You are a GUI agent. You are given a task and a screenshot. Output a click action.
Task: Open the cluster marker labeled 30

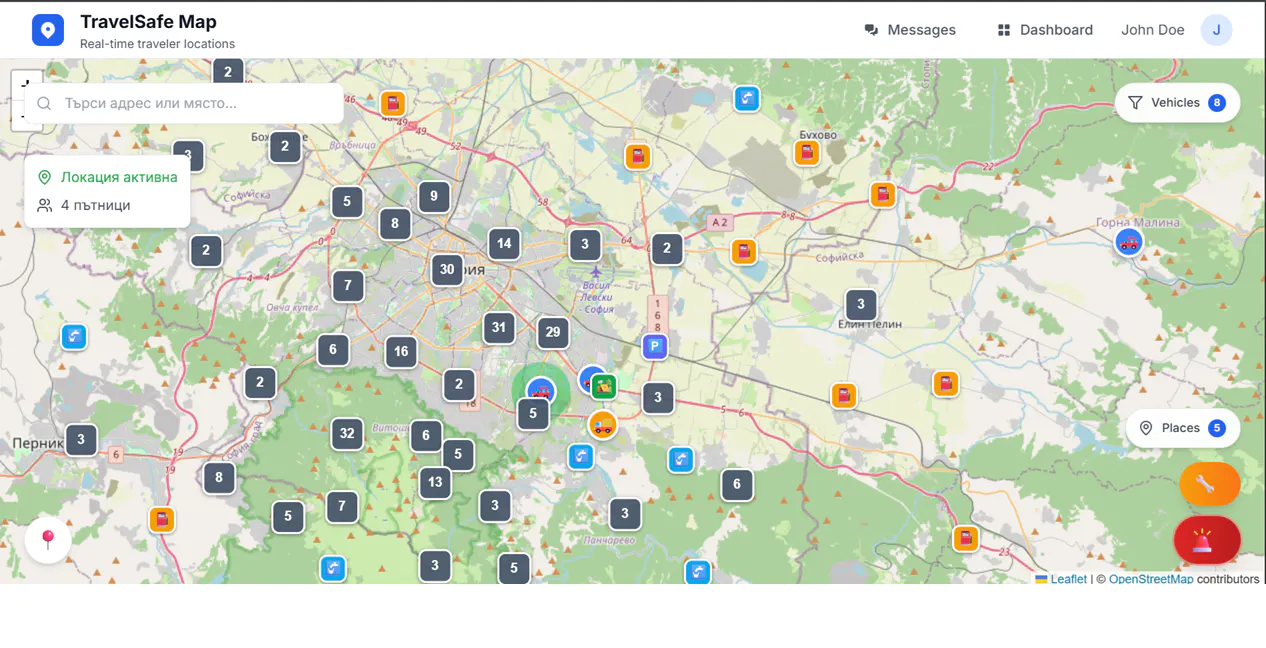[x=447, y=269]
